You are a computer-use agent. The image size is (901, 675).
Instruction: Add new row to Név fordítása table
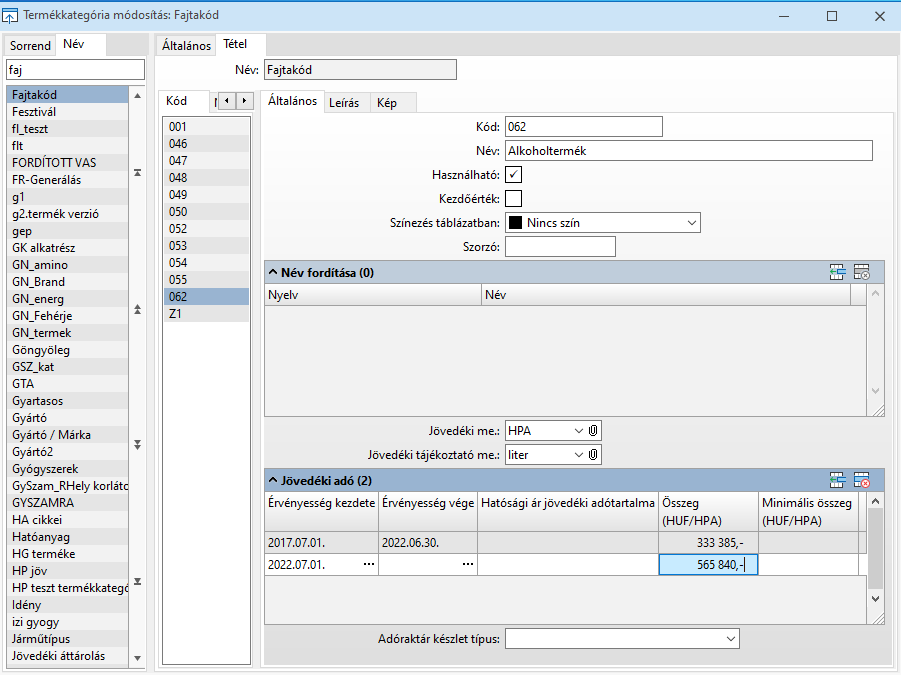[838, 272]
